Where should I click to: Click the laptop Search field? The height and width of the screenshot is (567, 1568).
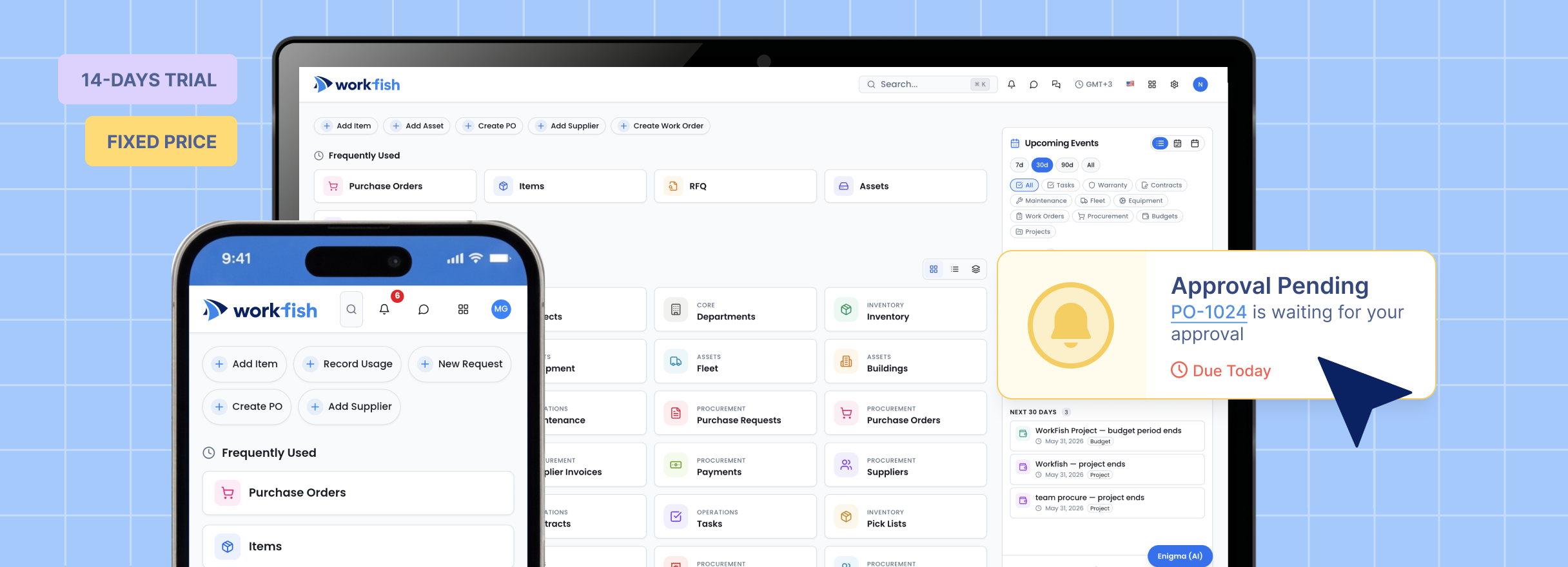tap(928, 84)
